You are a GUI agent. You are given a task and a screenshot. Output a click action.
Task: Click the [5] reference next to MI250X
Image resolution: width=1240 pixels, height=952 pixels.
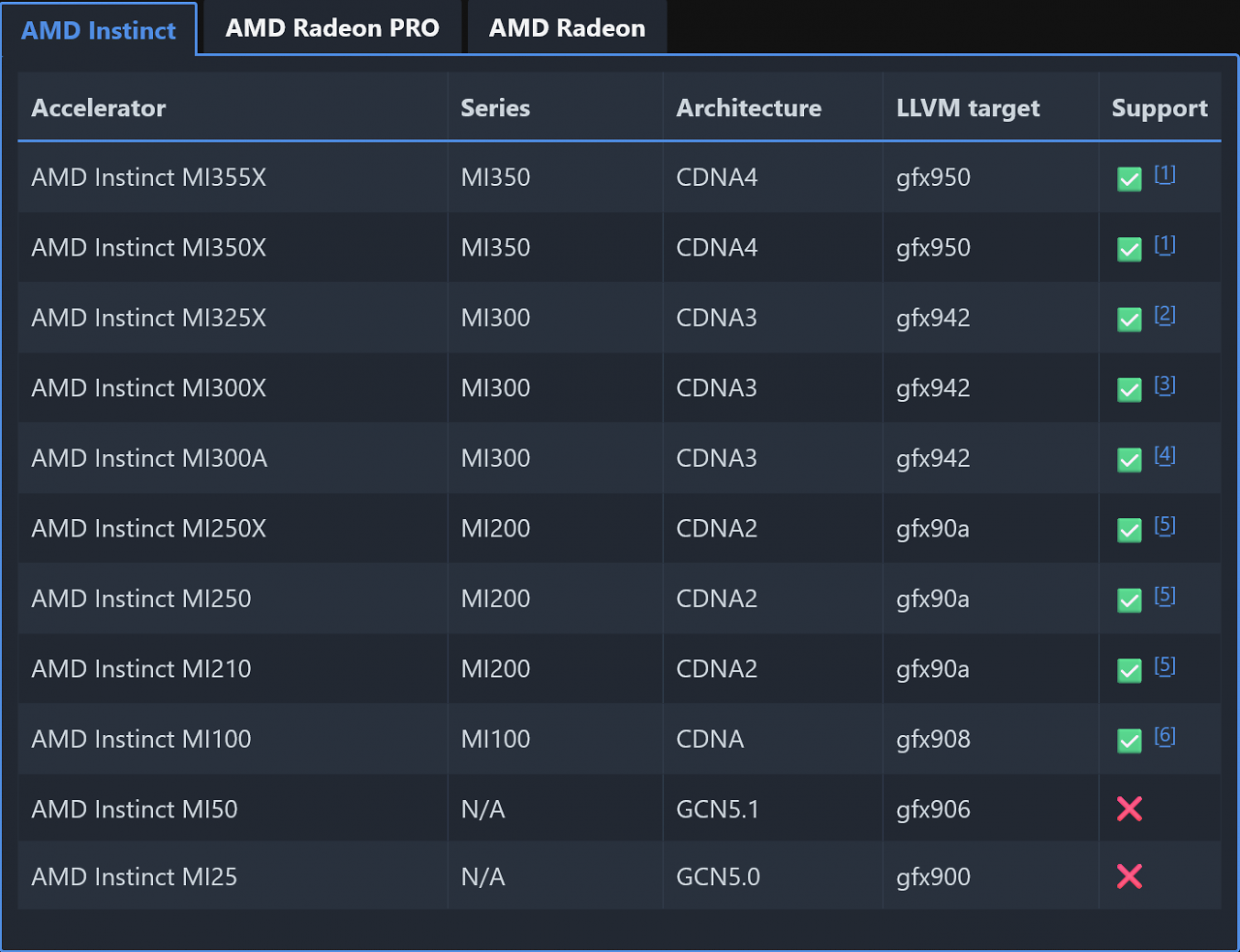coord(1165,525)
